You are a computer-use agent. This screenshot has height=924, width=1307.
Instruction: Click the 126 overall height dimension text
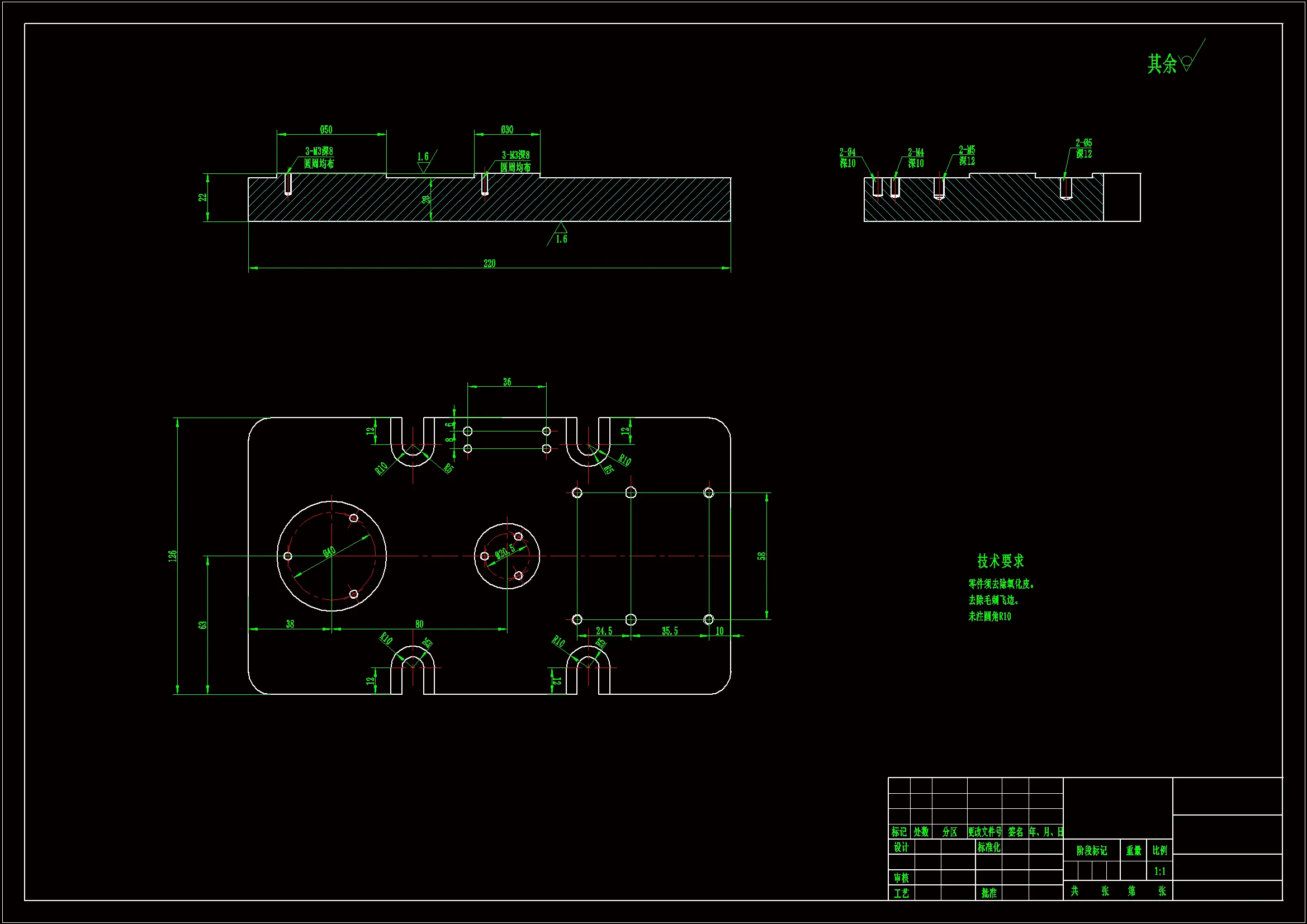click(173, 556)
